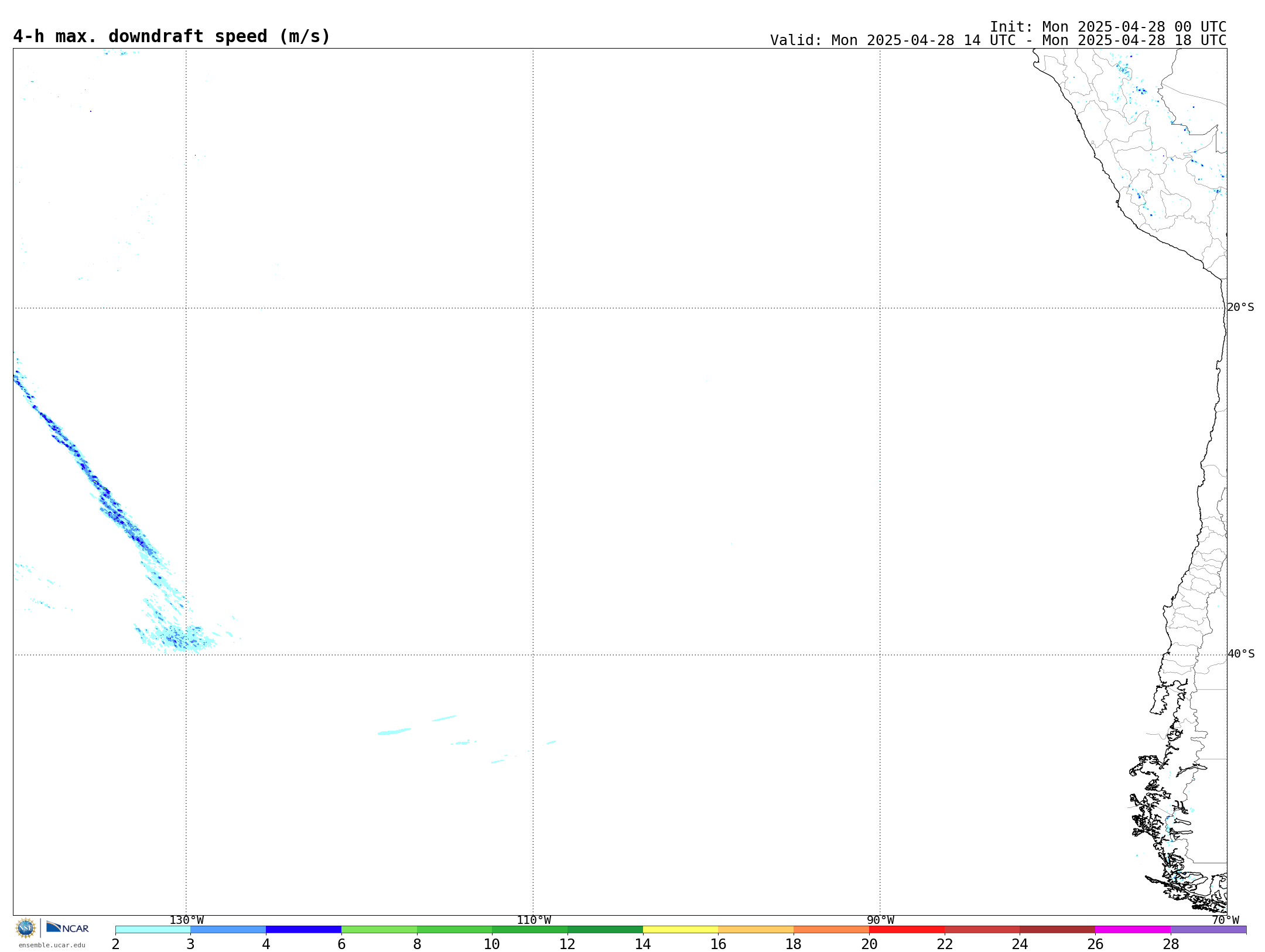
Task: Click the colorbar tick label '18'
Action: pyautogui.click(x=794, y=944)
